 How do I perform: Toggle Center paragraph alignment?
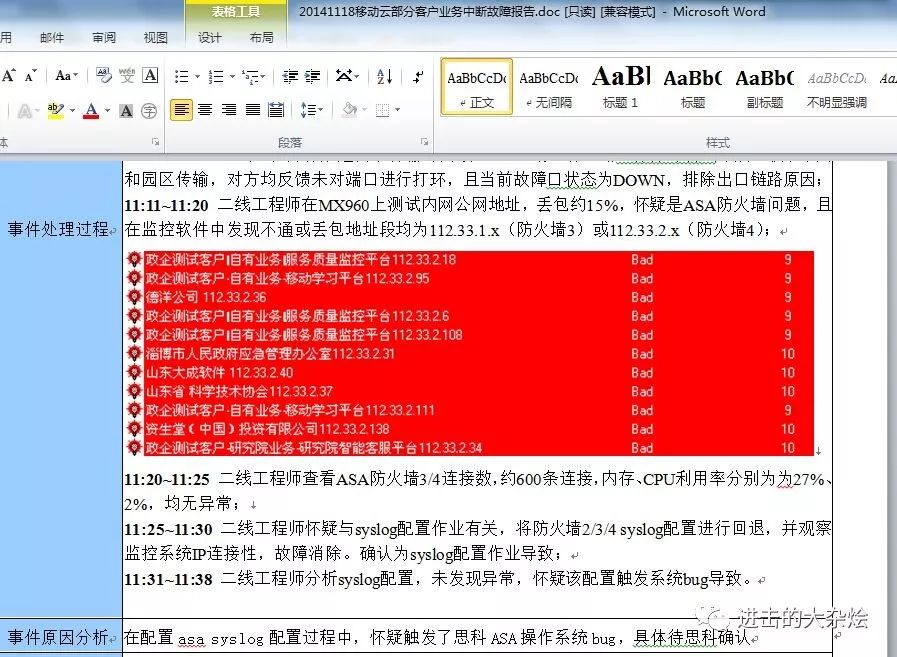pyautogui.click(x=205, y=110)
